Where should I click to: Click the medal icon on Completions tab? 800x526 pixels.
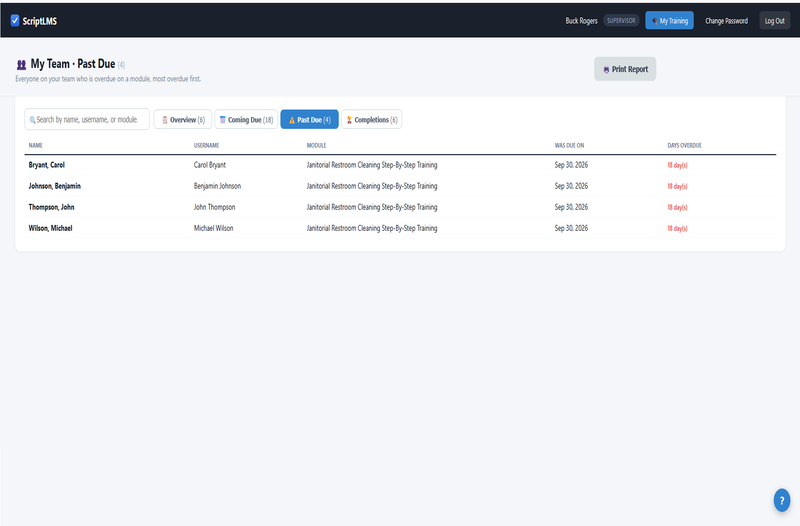click(349, 120)
